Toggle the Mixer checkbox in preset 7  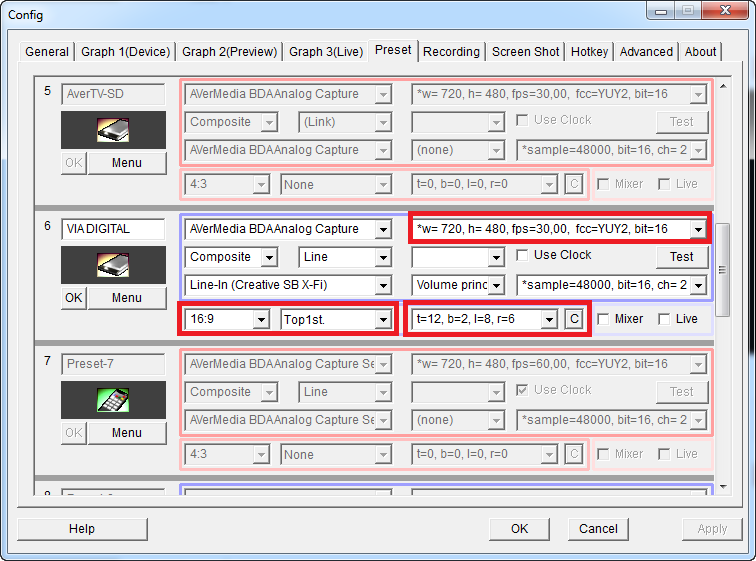click(x=603, y=454)
